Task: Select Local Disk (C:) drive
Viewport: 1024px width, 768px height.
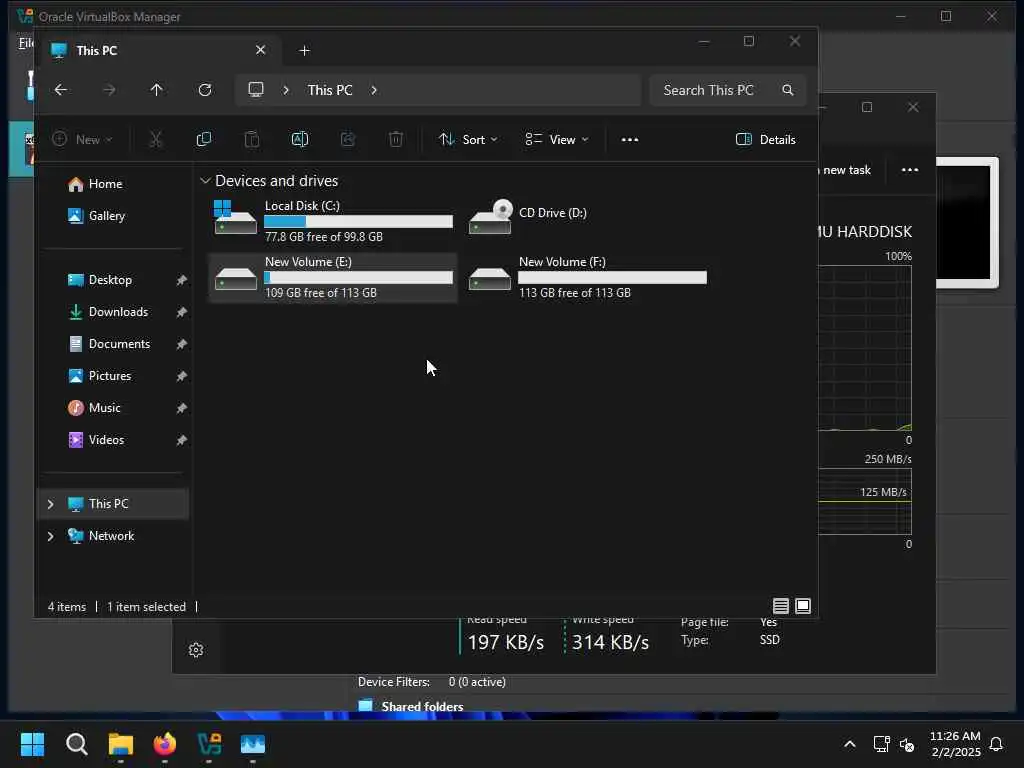Action: click(332, 221)
